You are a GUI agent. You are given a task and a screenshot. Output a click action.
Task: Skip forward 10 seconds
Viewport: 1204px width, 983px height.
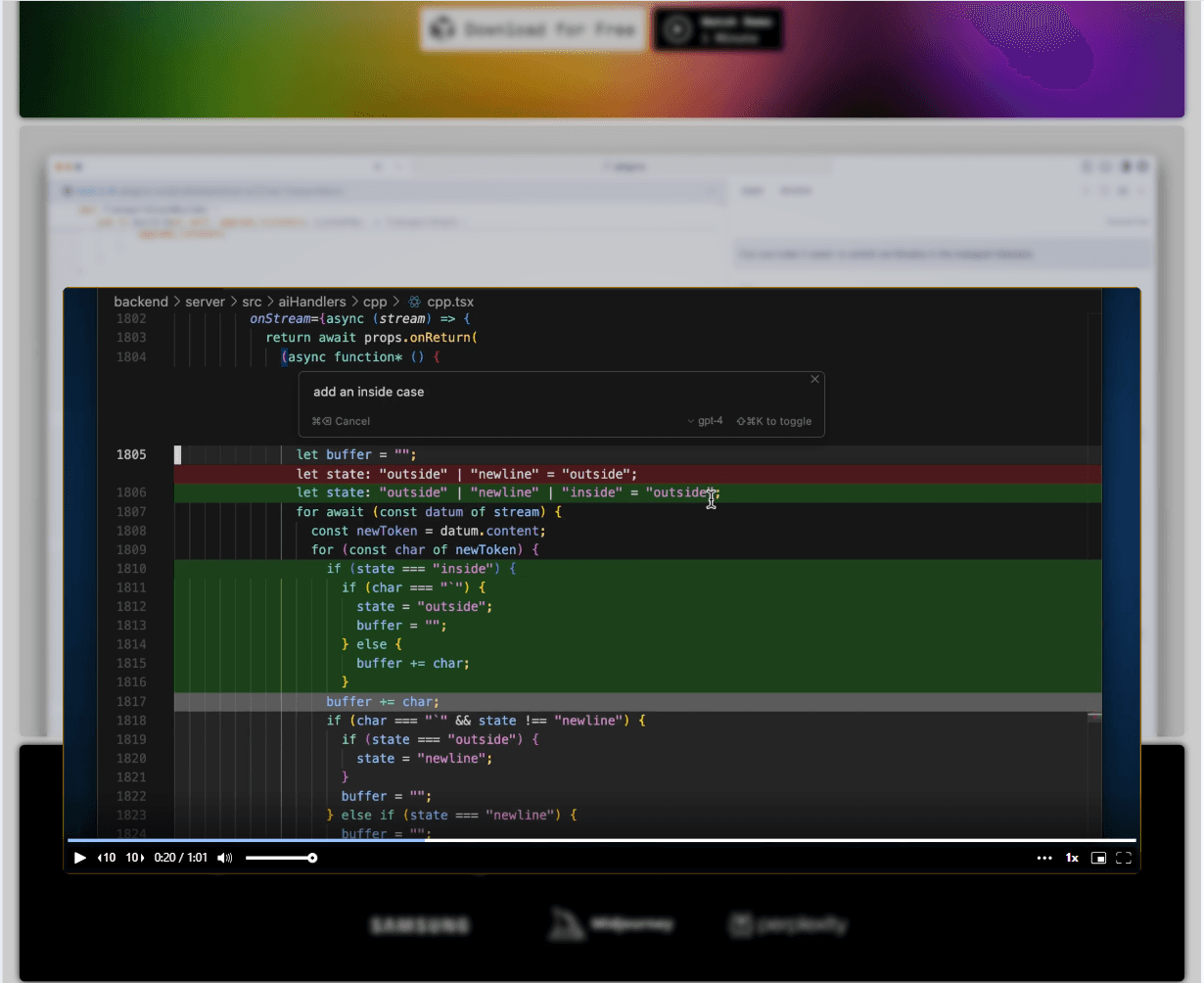(x=134, y=858)
